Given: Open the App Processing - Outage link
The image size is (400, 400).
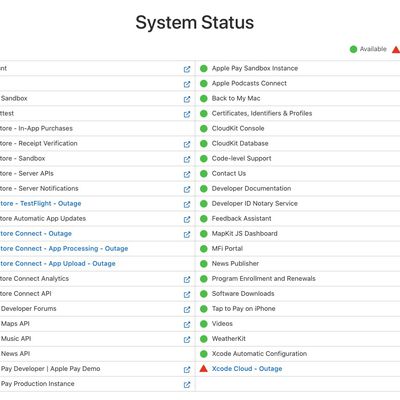Looking at the screenshot, I should pos(64,248).
